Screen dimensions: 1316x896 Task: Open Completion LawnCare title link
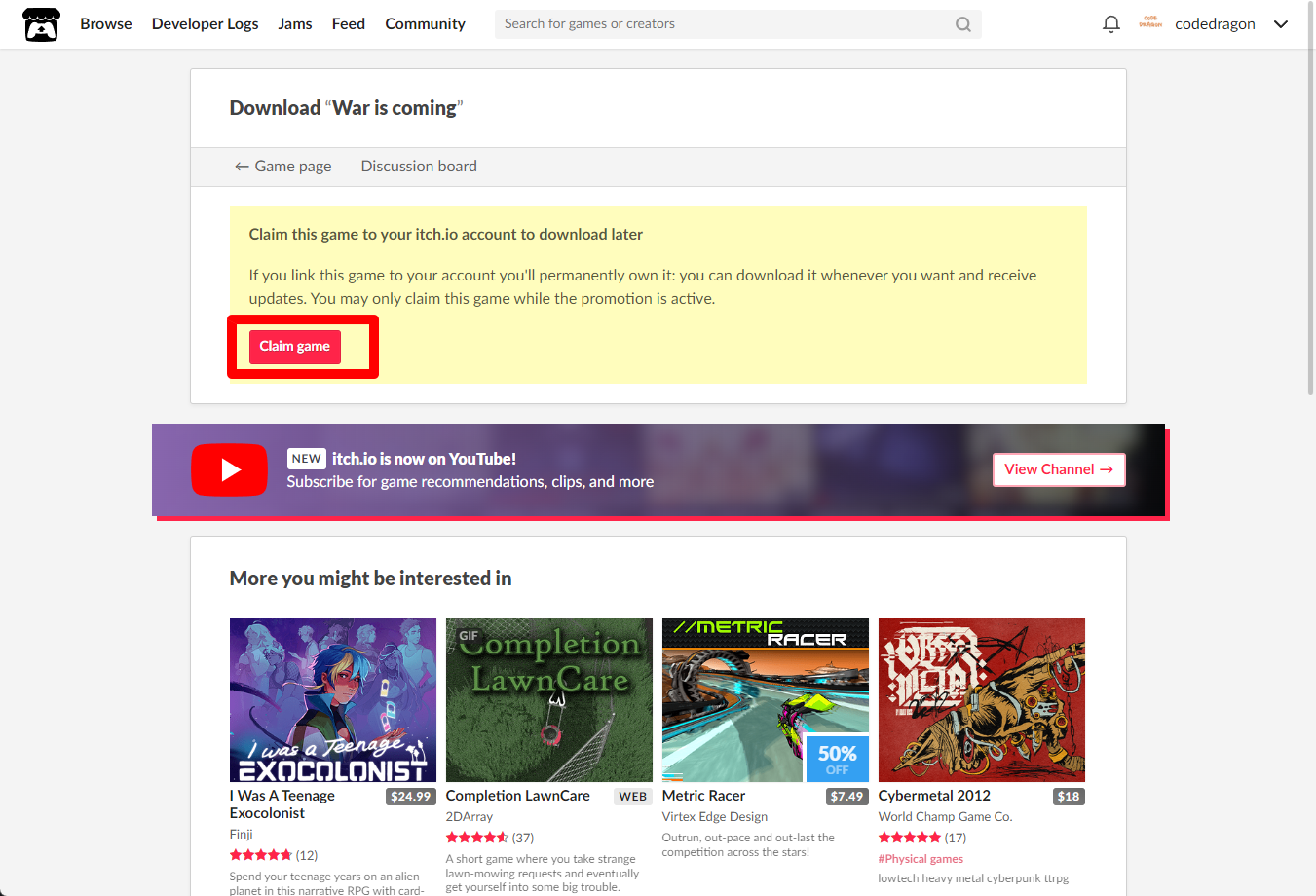(x=518, y=796)
